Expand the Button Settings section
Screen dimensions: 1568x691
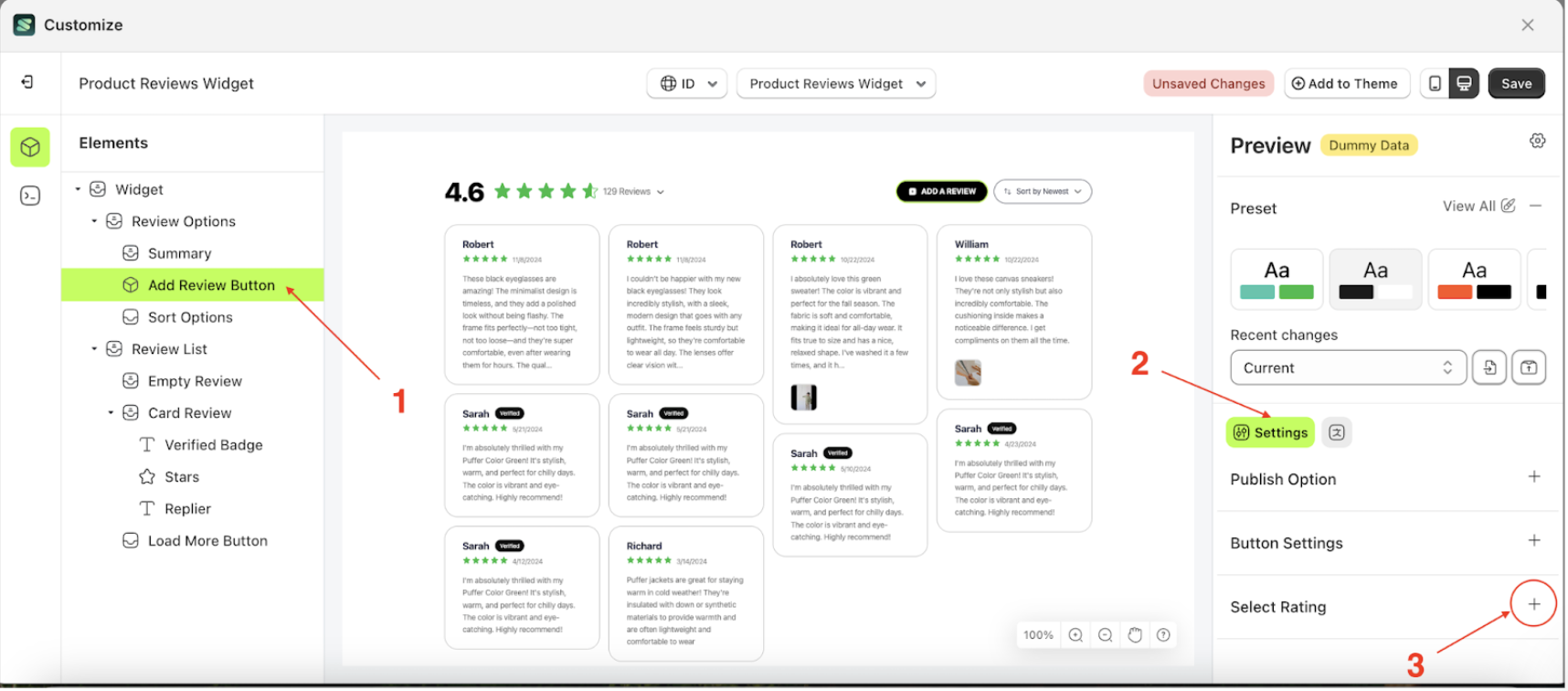[1534, 541]
